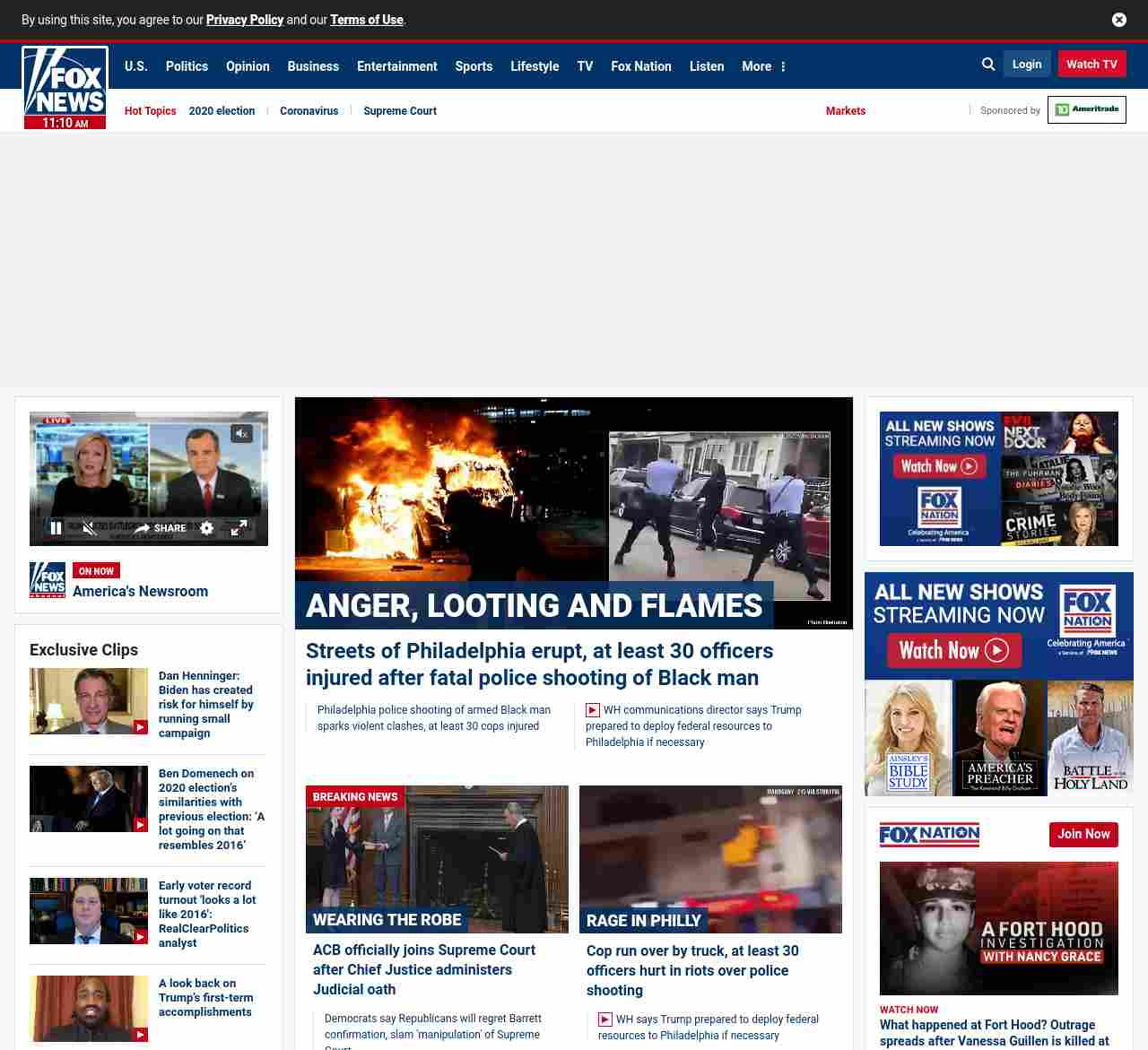Toggle mute in video control bar

click(89, 528)
